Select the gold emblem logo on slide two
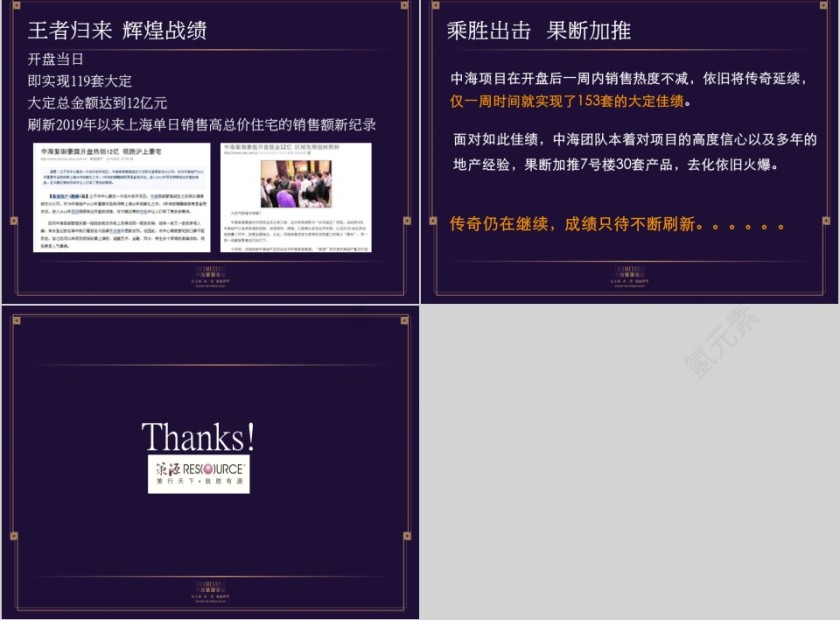 click(x=628, y=271)
